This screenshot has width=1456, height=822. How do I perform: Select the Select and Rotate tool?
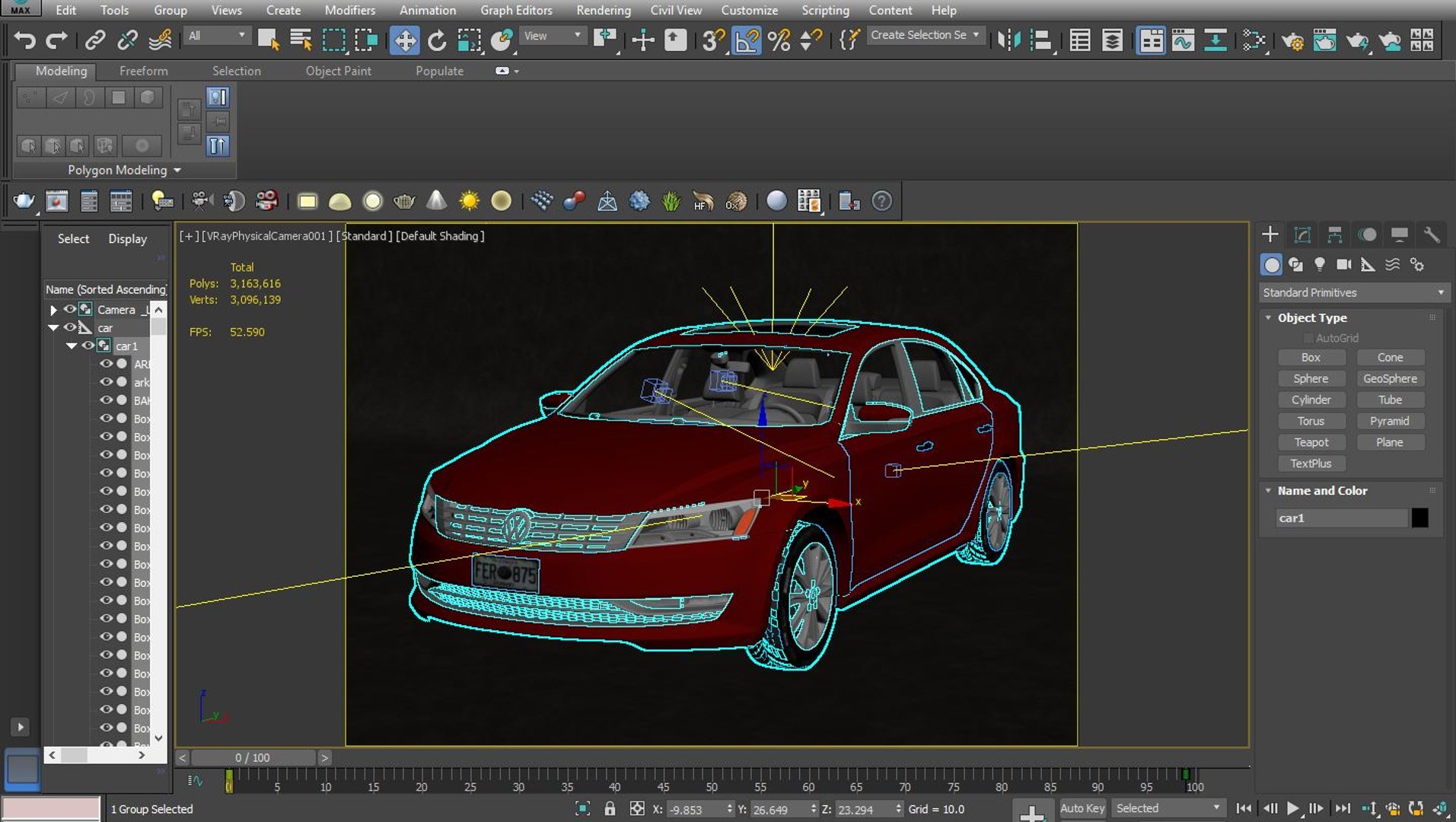point(437,40)
